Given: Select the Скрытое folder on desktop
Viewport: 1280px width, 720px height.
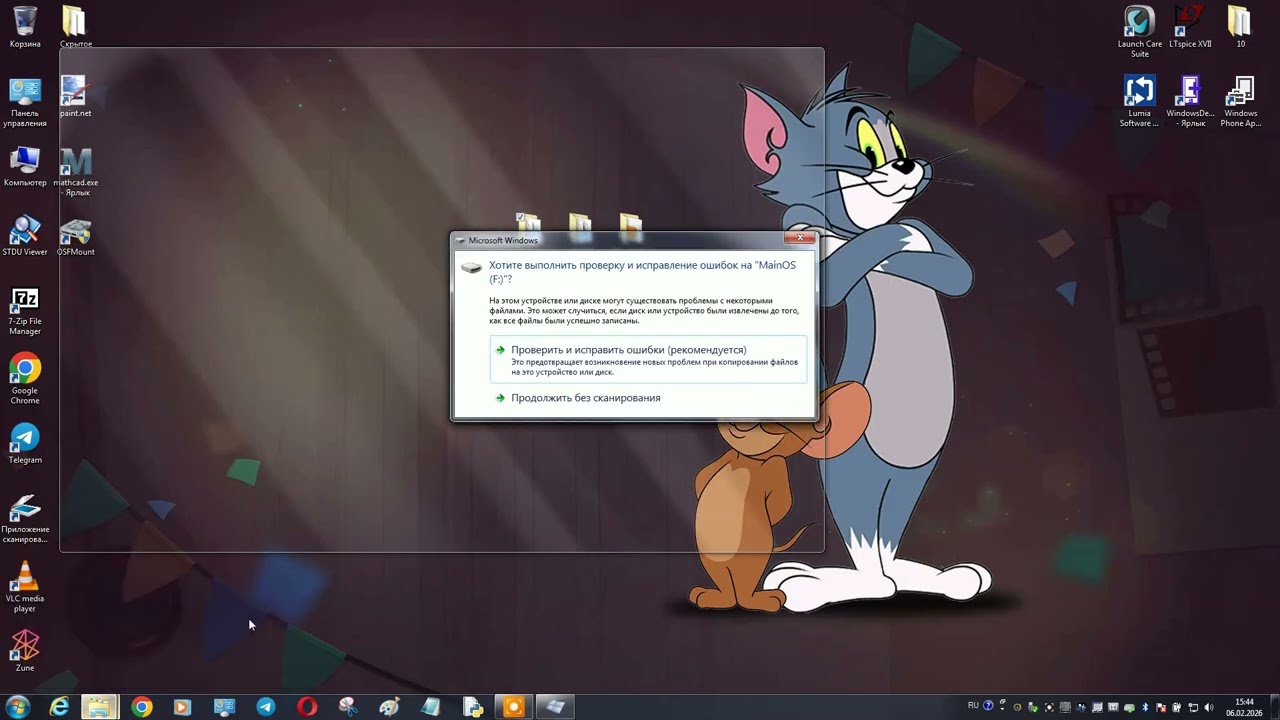Looking at the screenshot, I should (x=76, y=27).
